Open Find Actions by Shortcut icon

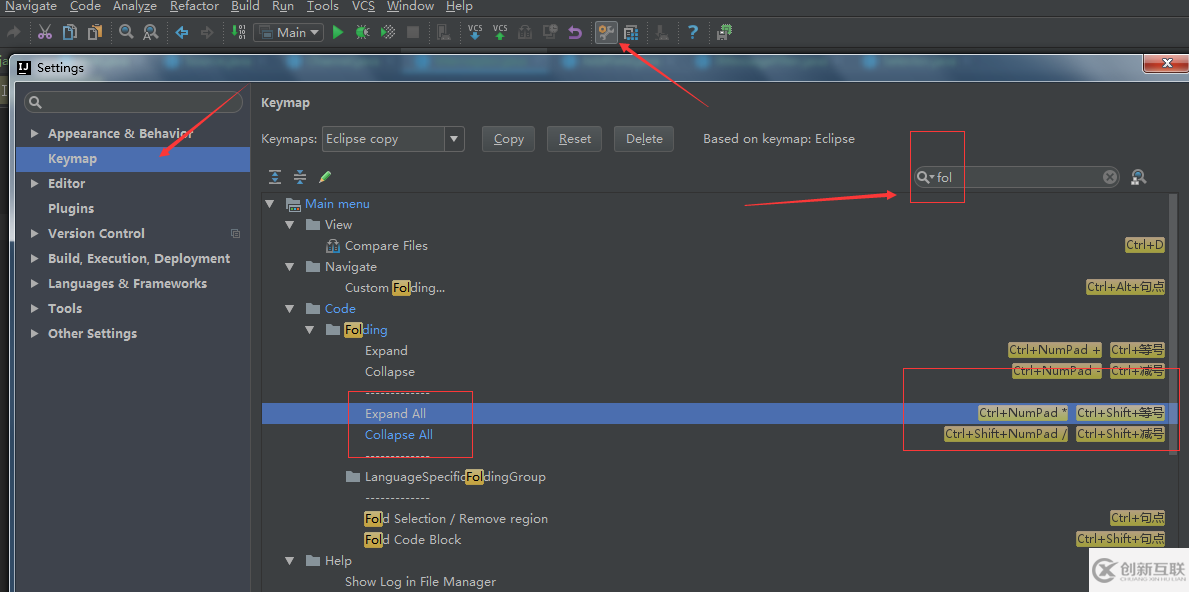1137,177
